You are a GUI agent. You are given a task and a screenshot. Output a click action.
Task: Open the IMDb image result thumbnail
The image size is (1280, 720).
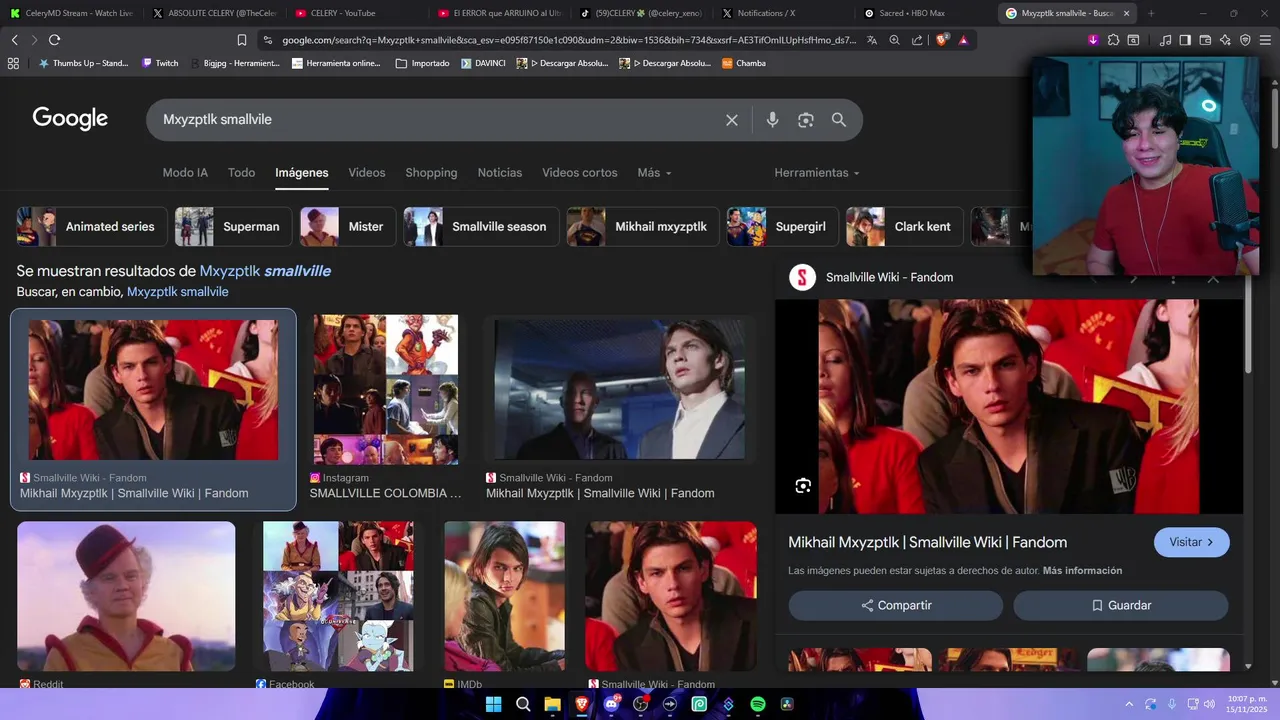504,596
